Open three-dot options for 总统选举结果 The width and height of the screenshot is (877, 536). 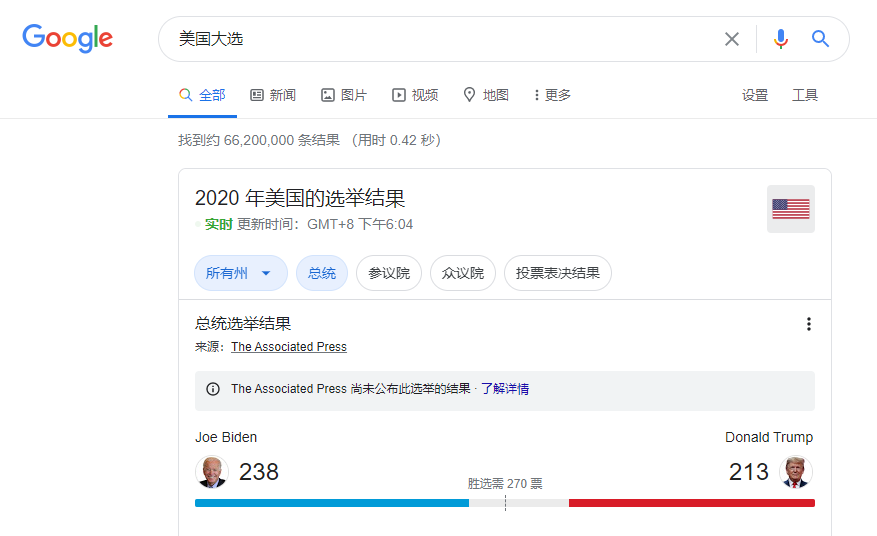808,324
